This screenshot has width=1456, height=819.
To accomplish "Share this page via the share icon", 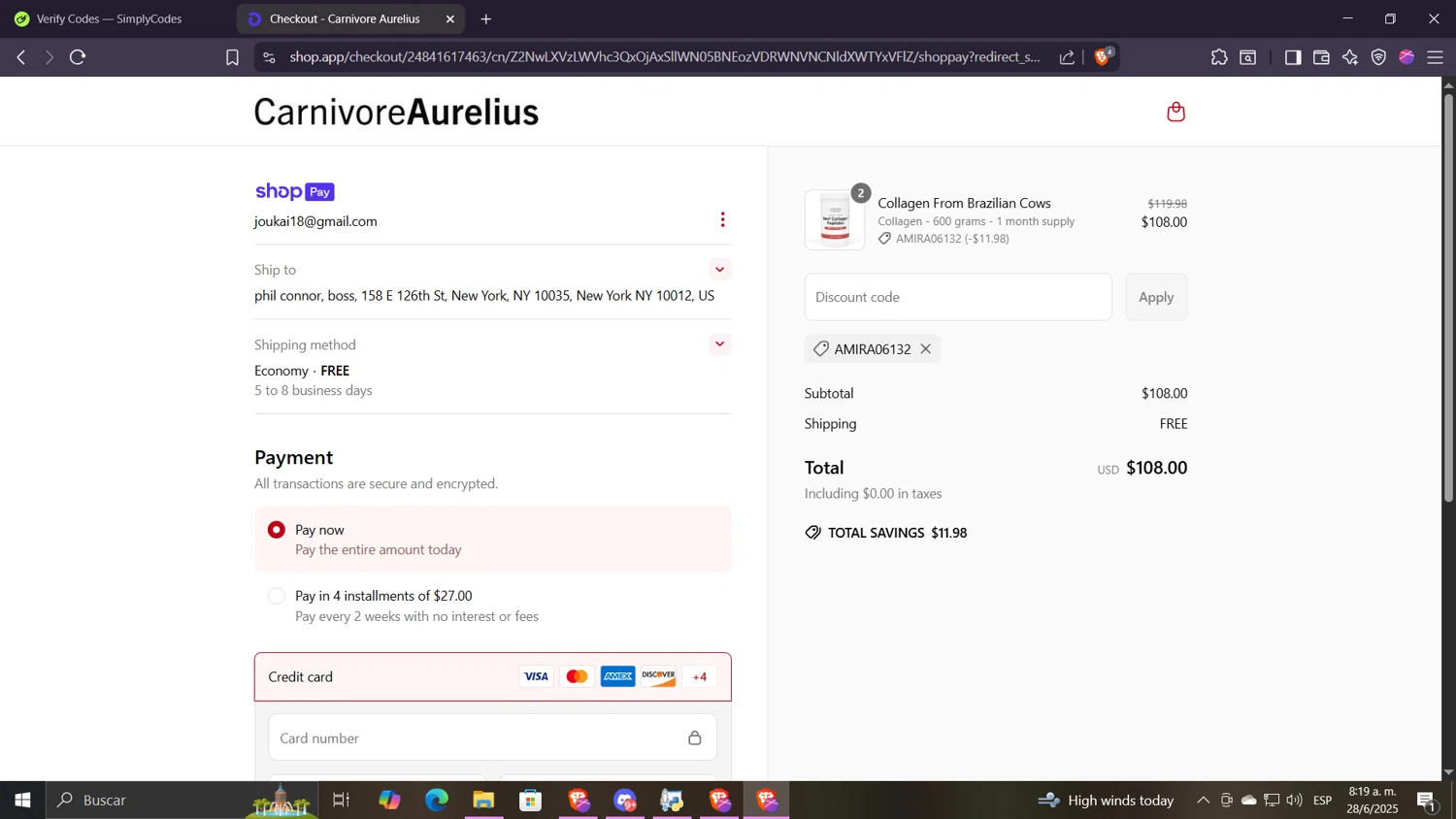I will [1067, 57].
